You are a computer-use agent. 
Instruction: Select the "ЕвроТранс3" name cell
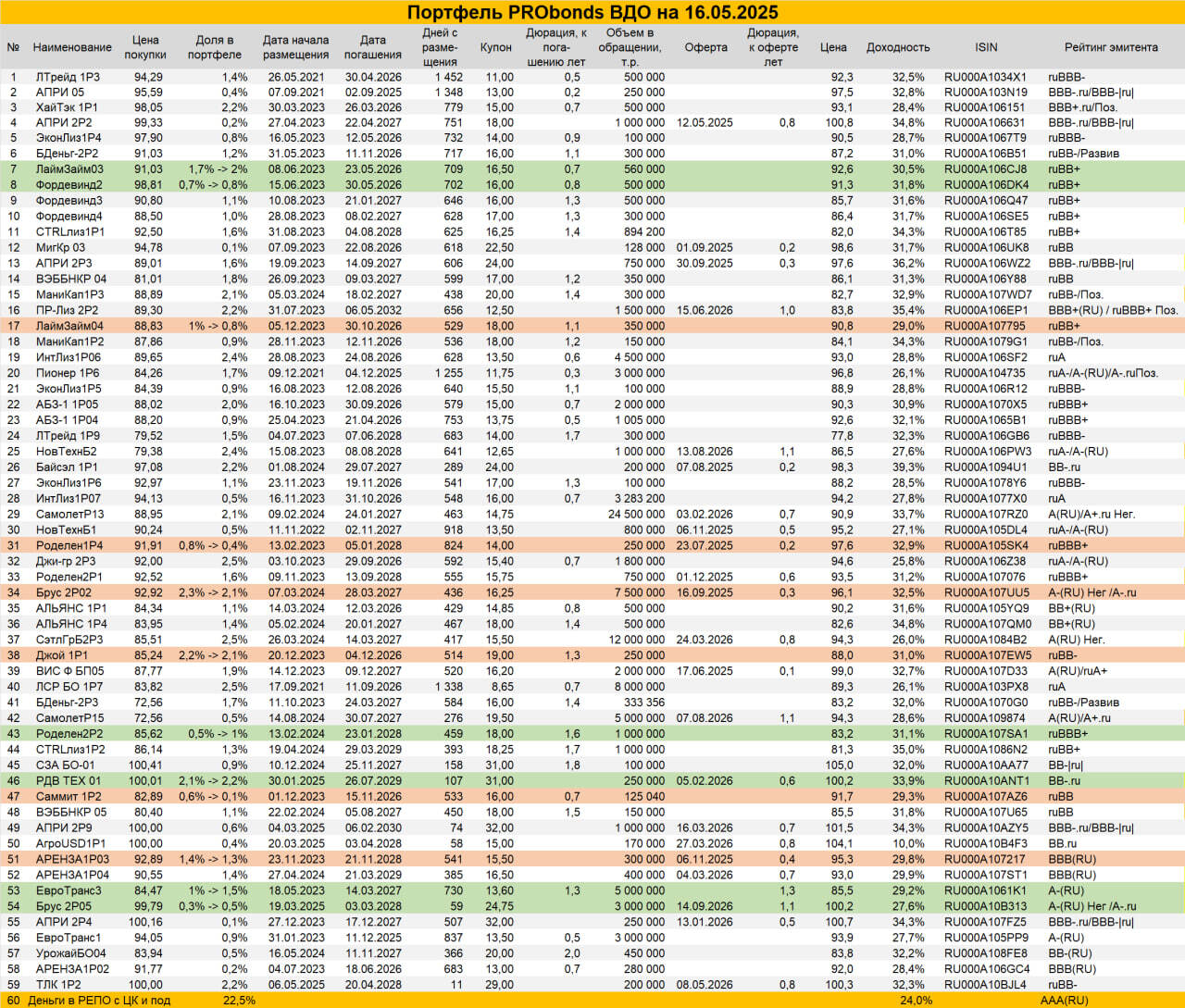[69, 891]
